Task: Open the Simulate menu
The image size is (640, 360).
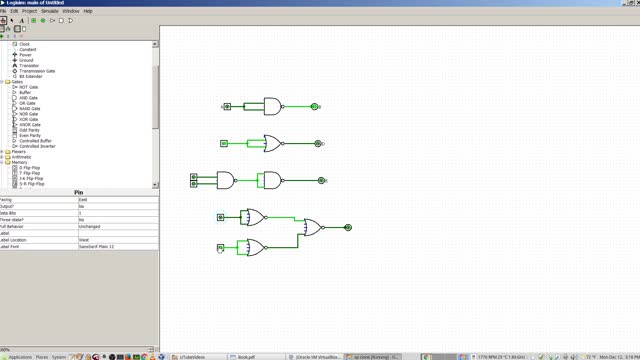Action: (50, 11)
